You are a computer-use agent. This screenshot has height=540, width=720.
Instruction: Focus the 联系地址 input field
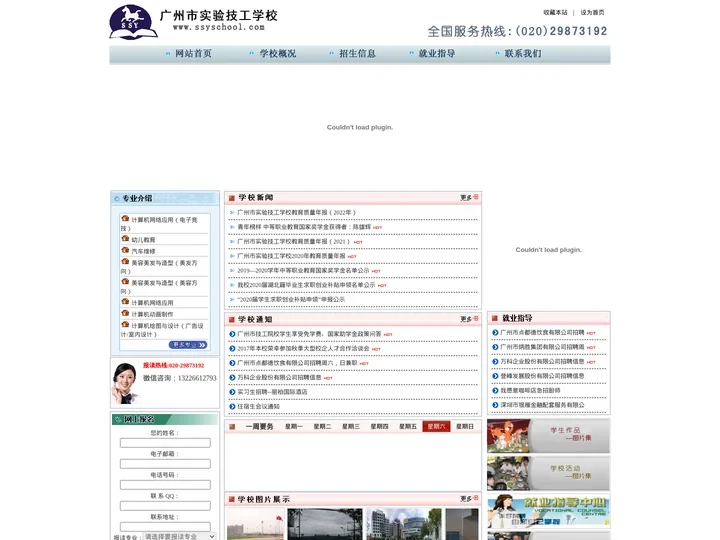click(165, 527)
